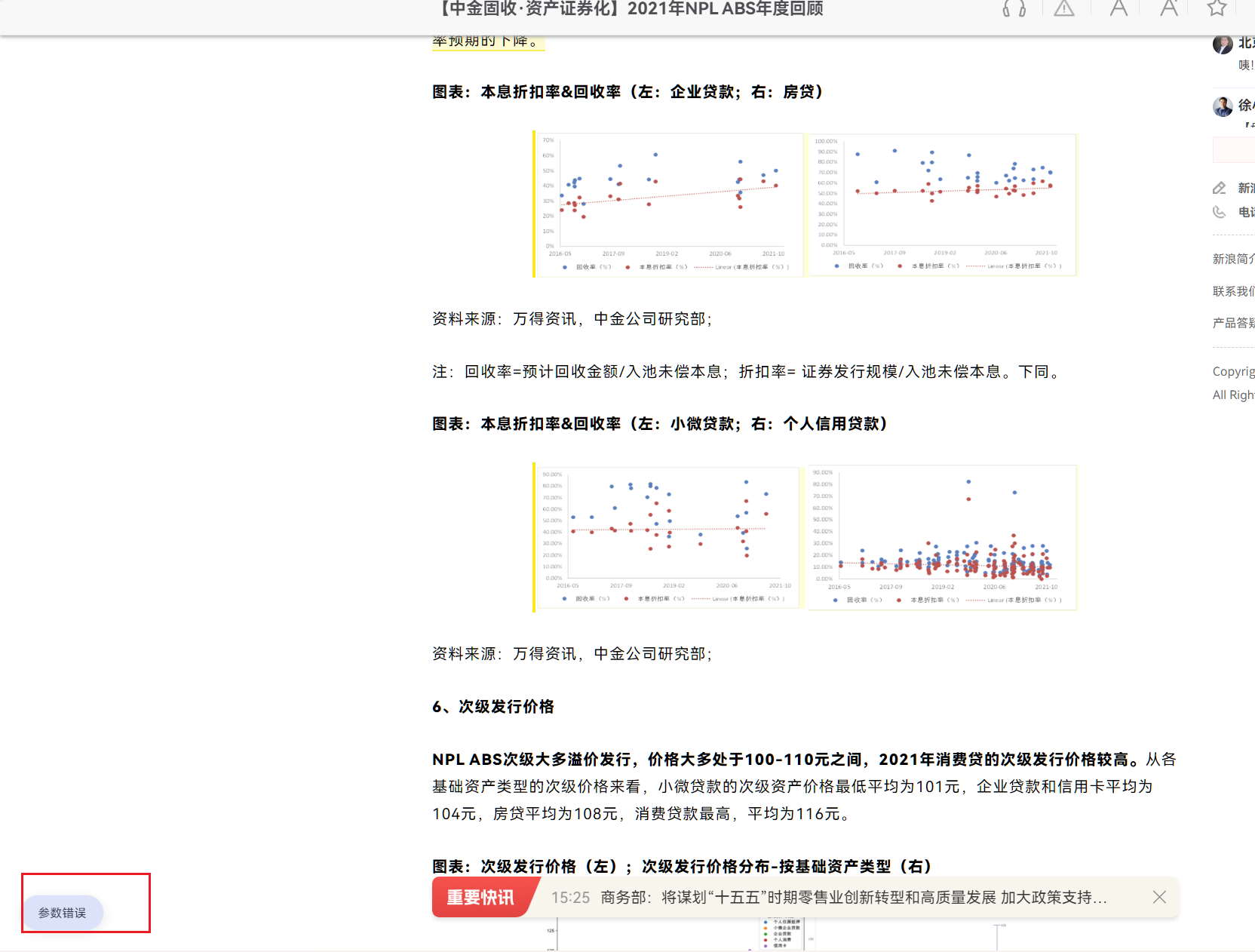Open the 联系我们 footer link

point(1233,291)
